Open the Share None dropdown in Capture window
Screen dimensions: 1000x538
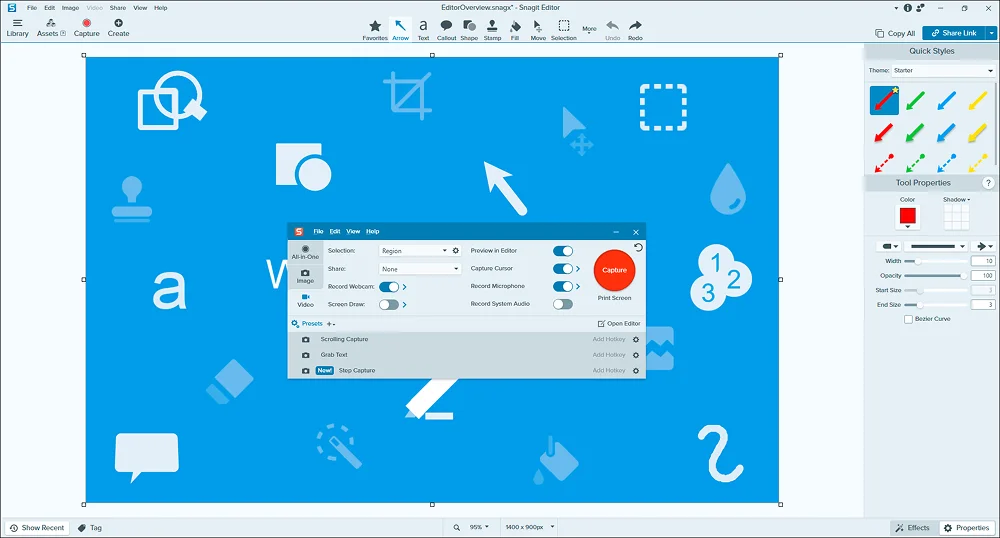[420, 269]
